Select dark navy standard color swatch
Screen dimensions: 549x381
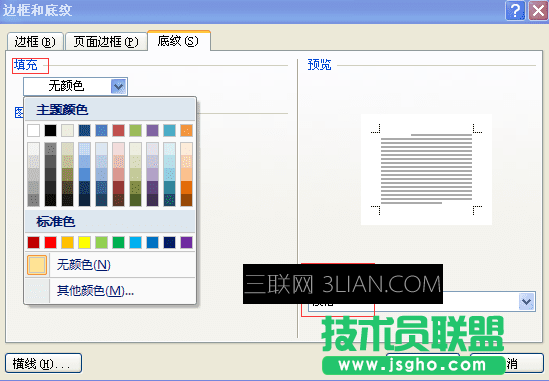[169, 242]
